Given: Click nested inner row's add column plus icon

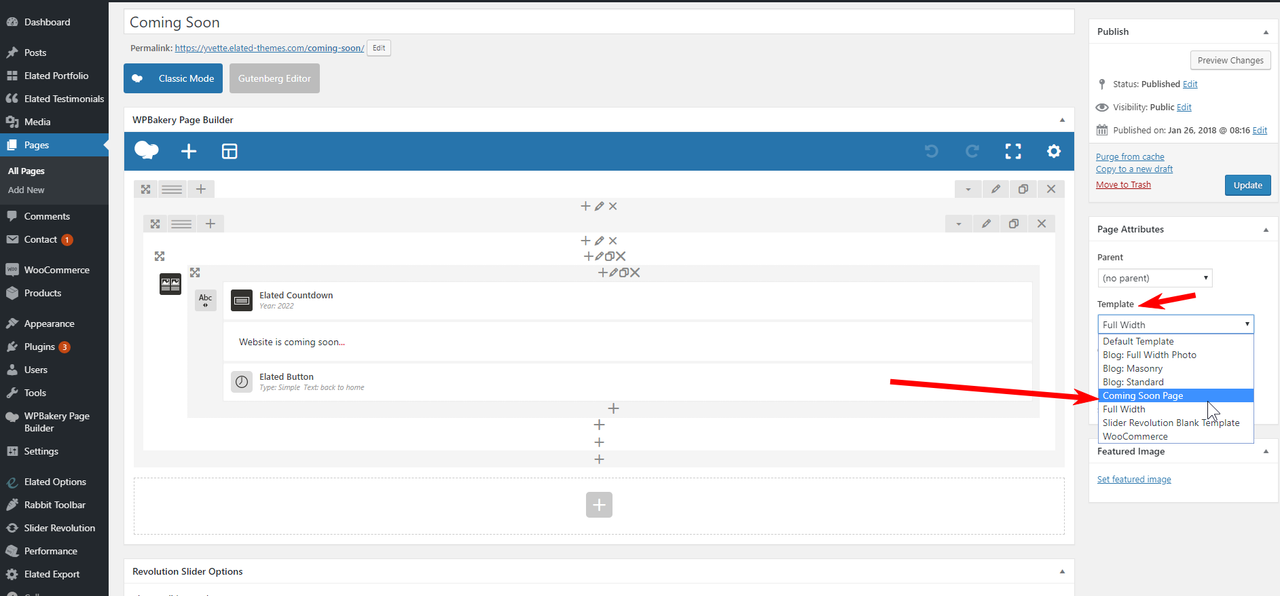Looking at the screenshot, I should pos(210,224).
